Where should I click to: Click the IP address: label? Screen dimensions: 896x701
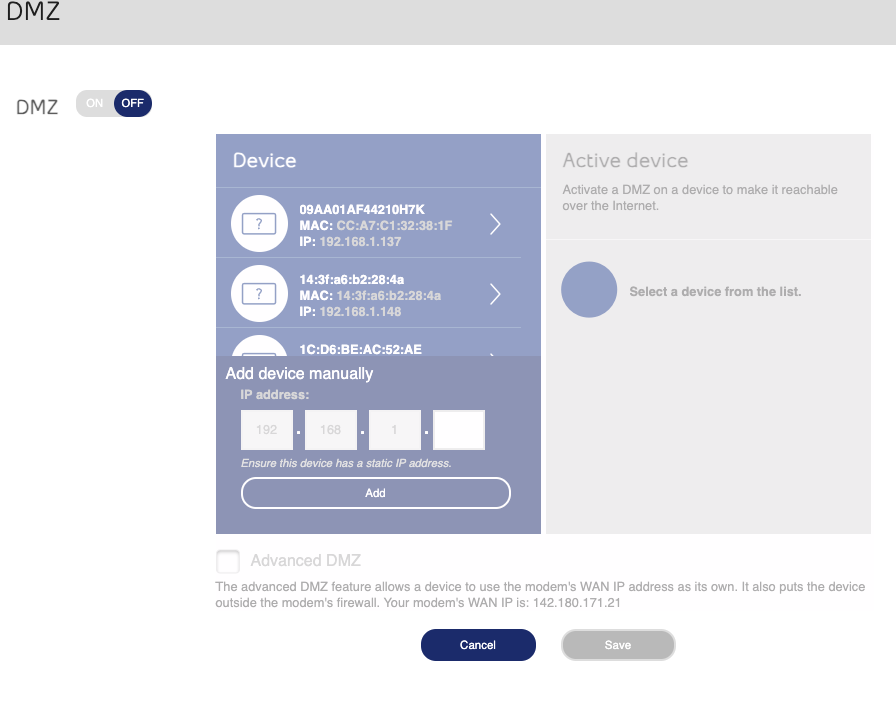click(x=275, y=395)
